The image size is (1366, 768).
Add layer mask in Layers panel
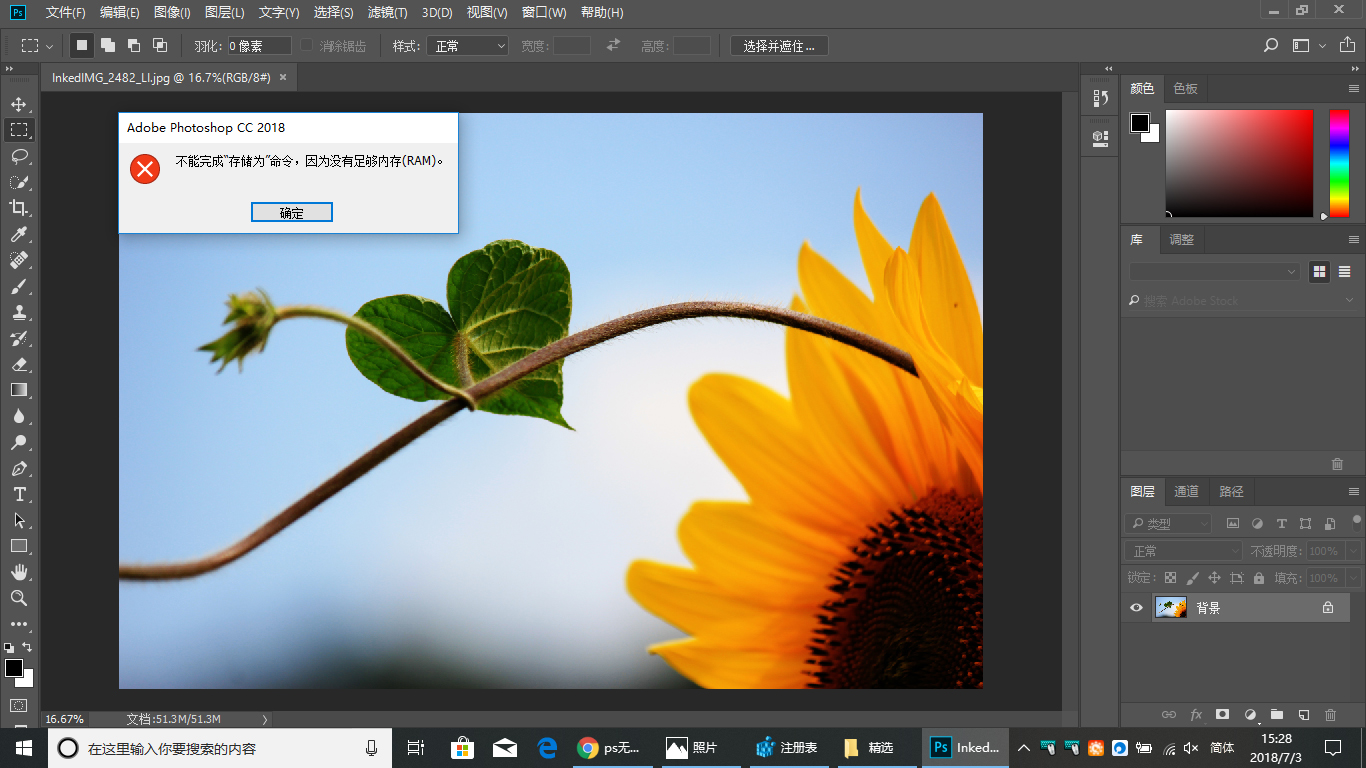pyautogui.click(x=1222, y=715)
